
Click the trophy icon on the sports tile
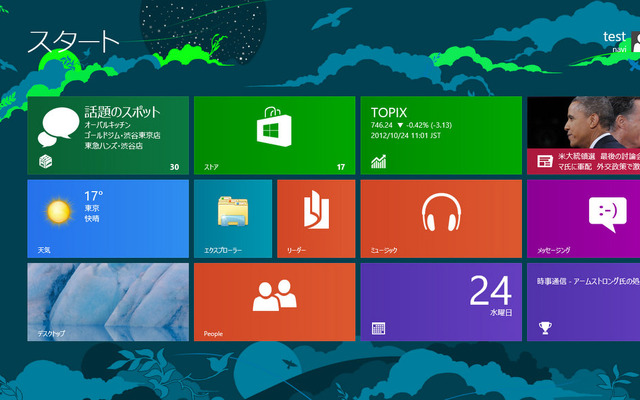click(545, 328)
